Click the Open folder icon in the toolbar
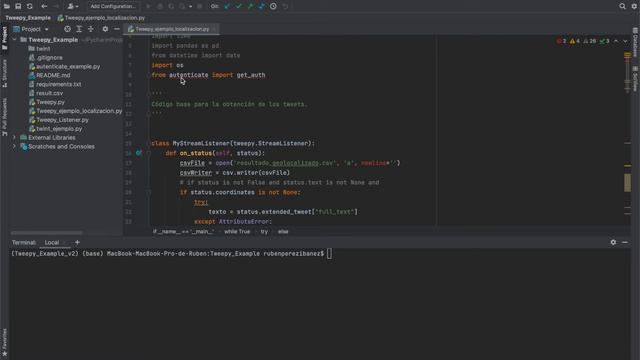Screen dimensions: 640x360 [x=7, y=6]
